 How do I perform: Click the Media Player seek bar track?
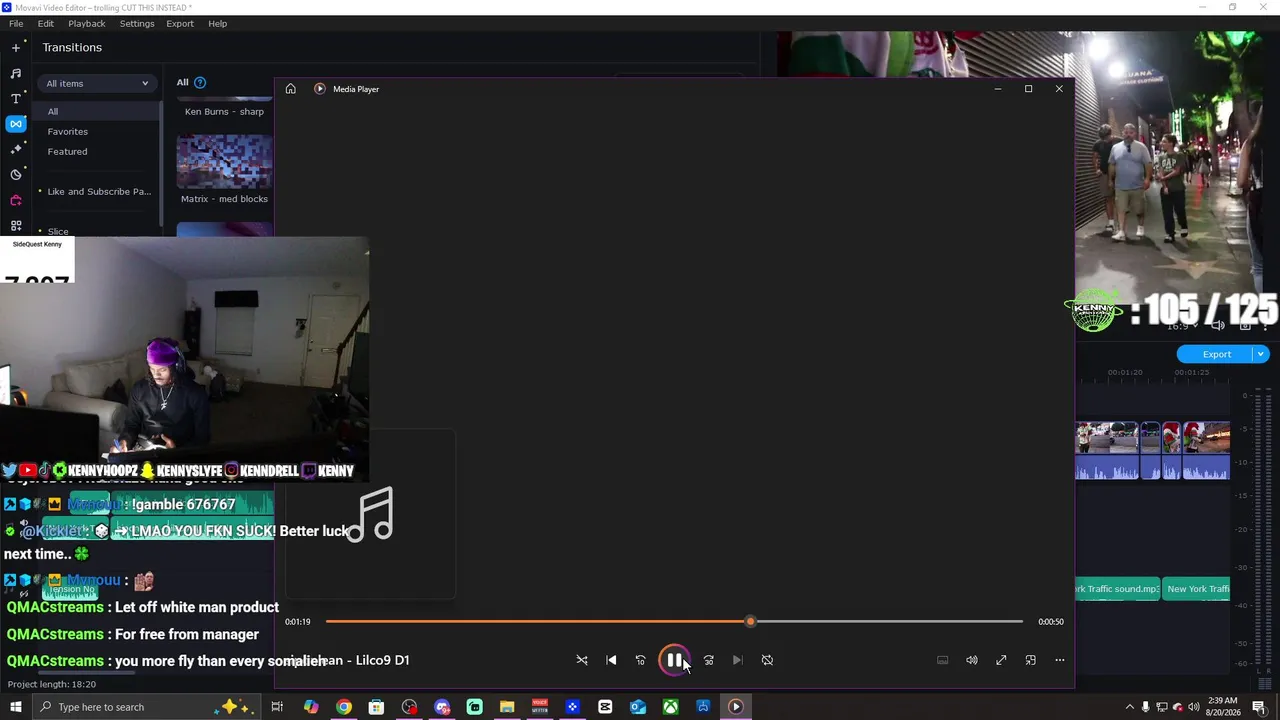pos(674,622)
